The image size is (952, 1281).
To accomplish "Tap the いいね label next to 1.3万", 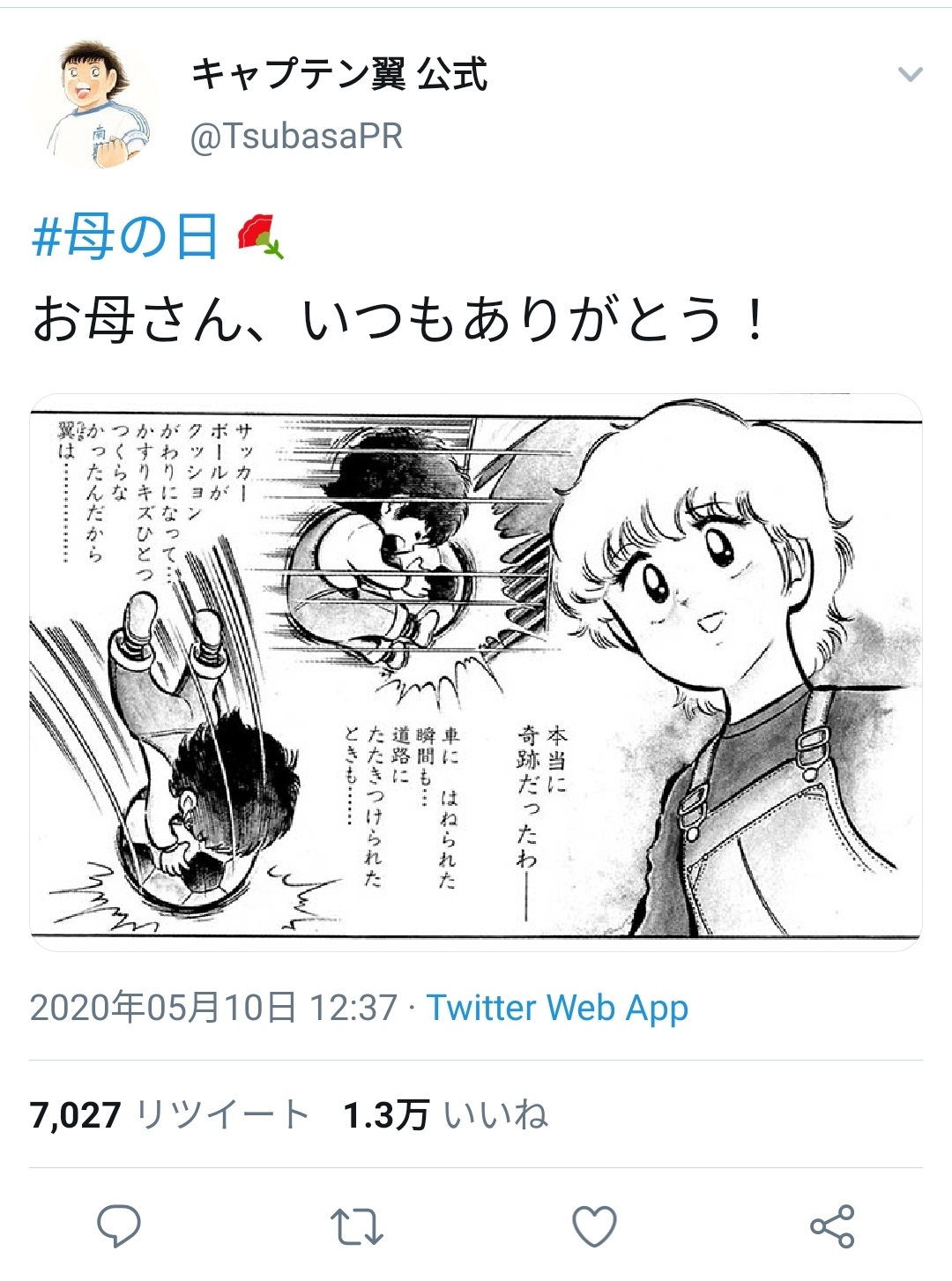I will coord(496,1115).
